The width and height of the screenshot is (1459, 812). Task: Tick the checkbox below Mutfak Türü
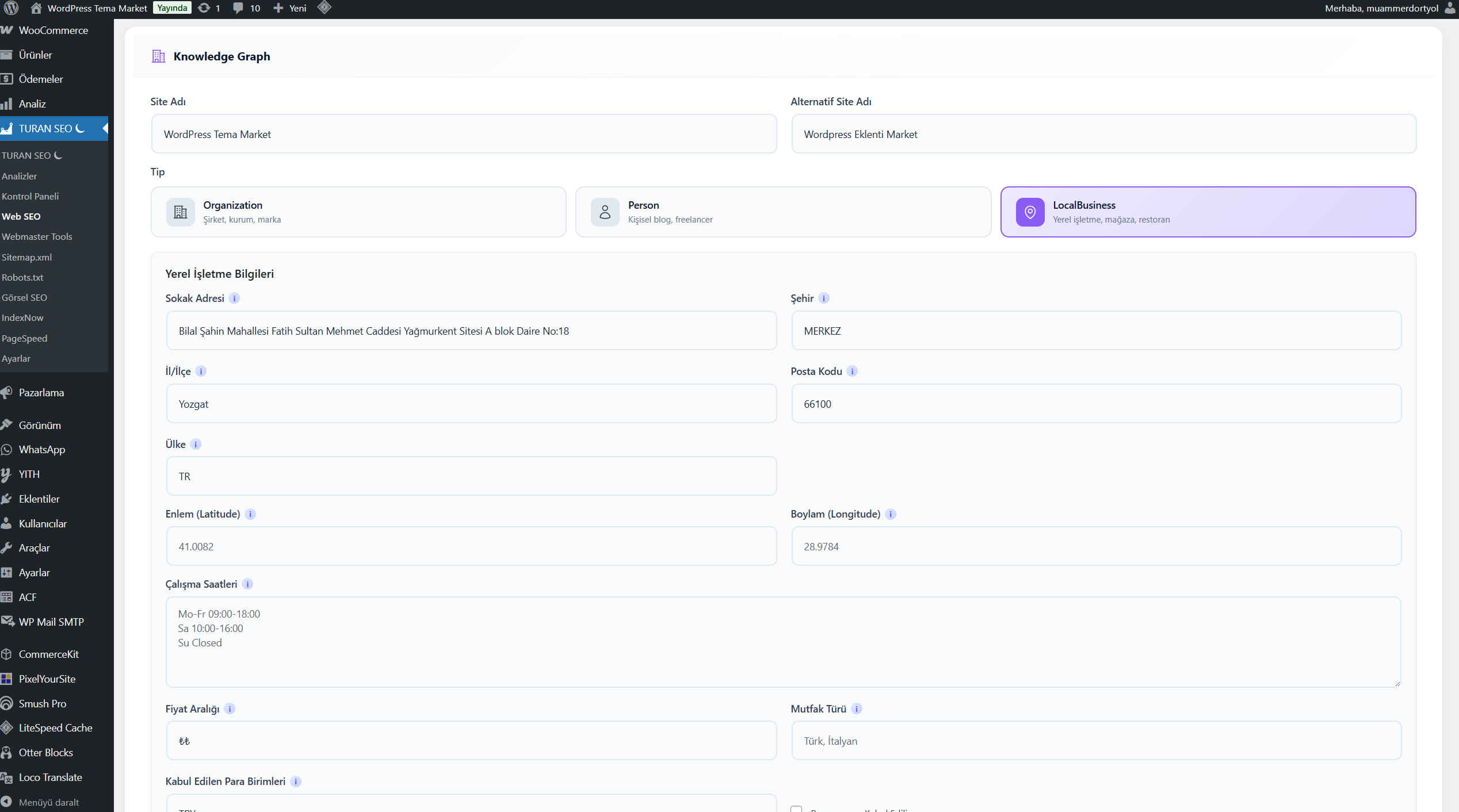[x=796, y=809]
